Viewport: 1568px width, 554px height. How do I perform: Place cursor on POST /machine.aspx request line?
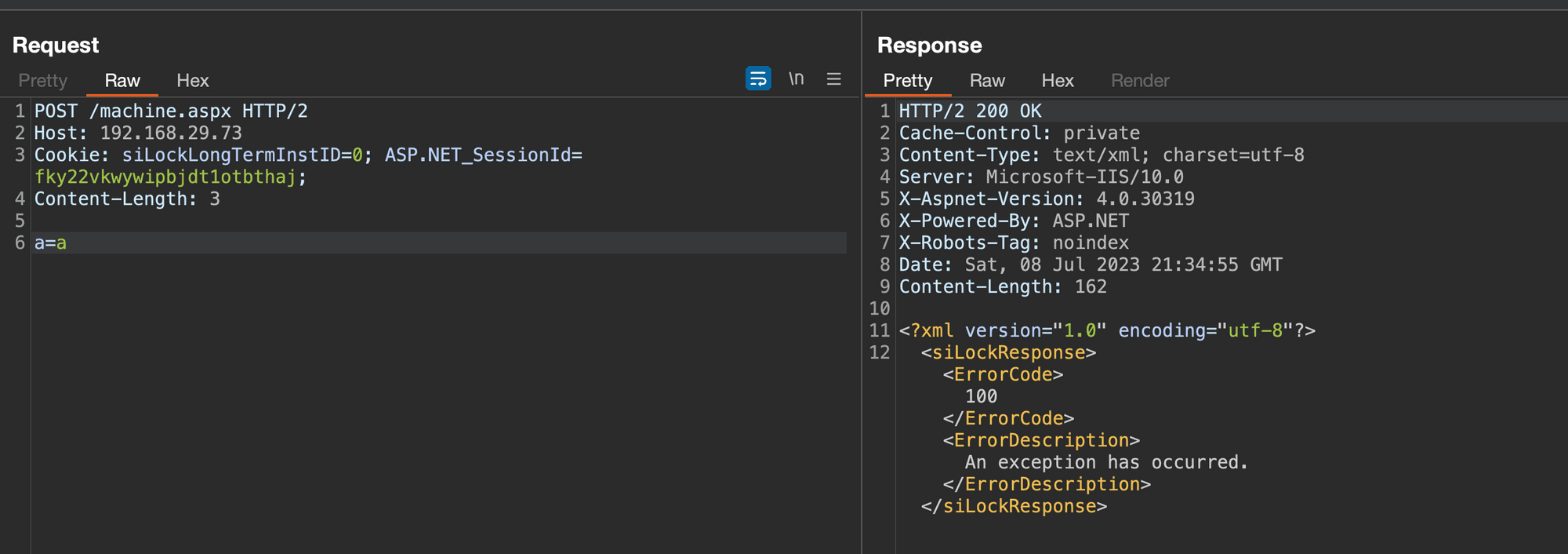pyautogui.click(x=170, y=111)
